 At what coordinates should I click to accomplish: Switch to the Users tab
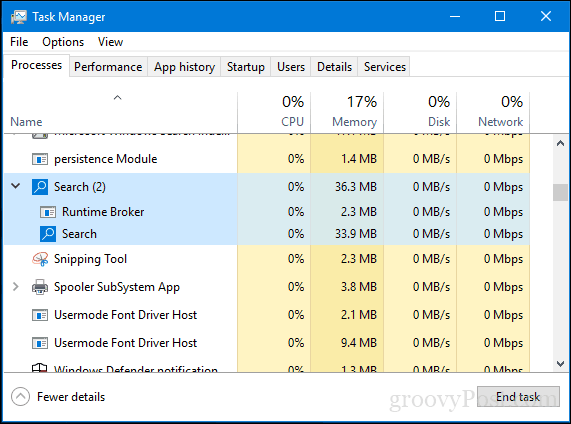point(291,67)
